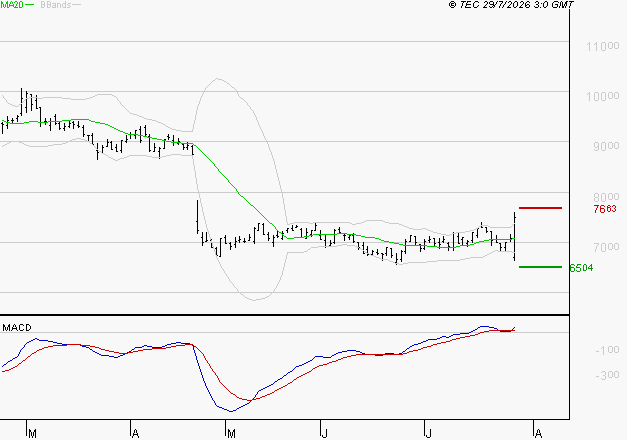Click the first A month label on the time axis
Screen dimensions: 627x440
136,434
